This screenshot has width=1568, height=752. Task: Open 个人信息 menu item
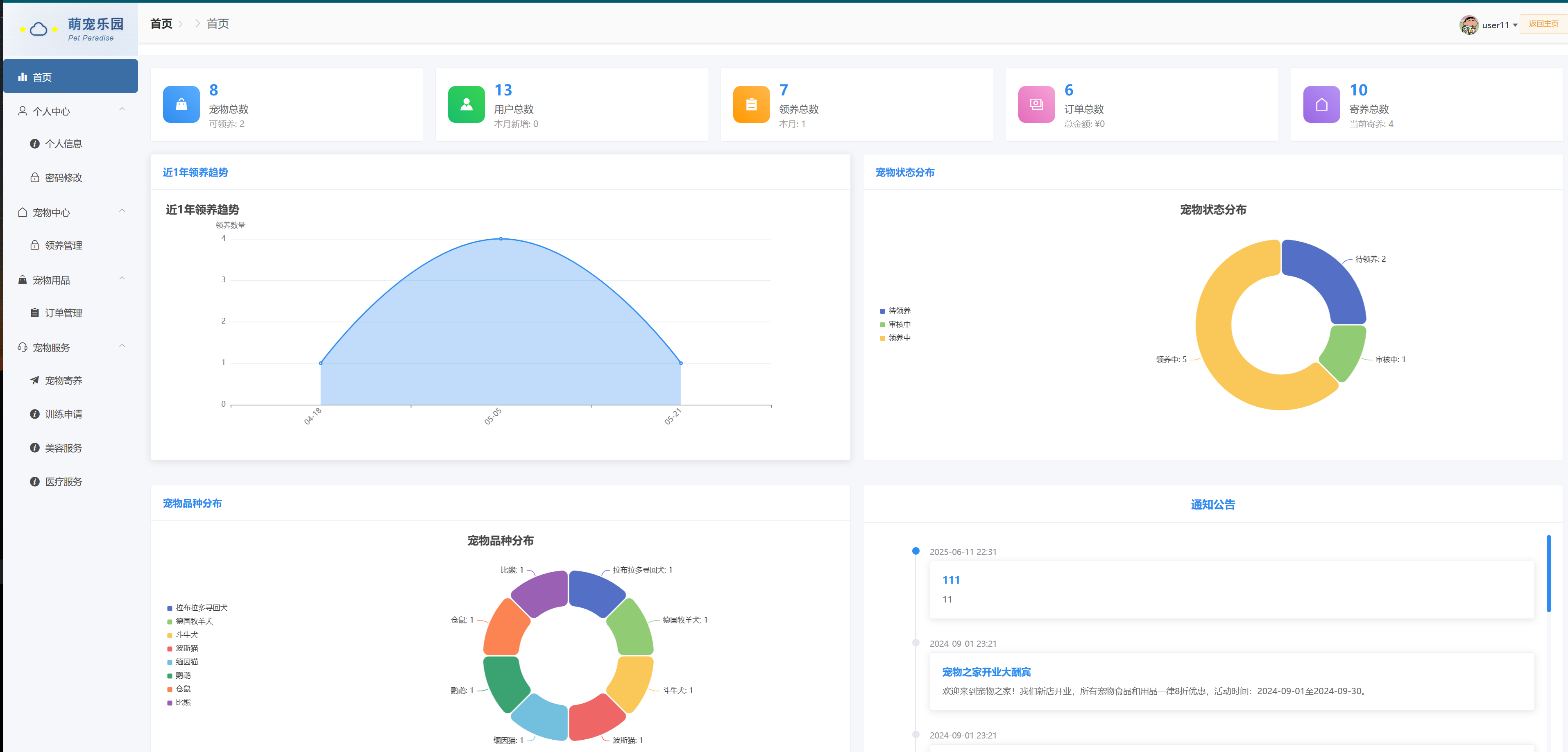[x=70, y=144]
